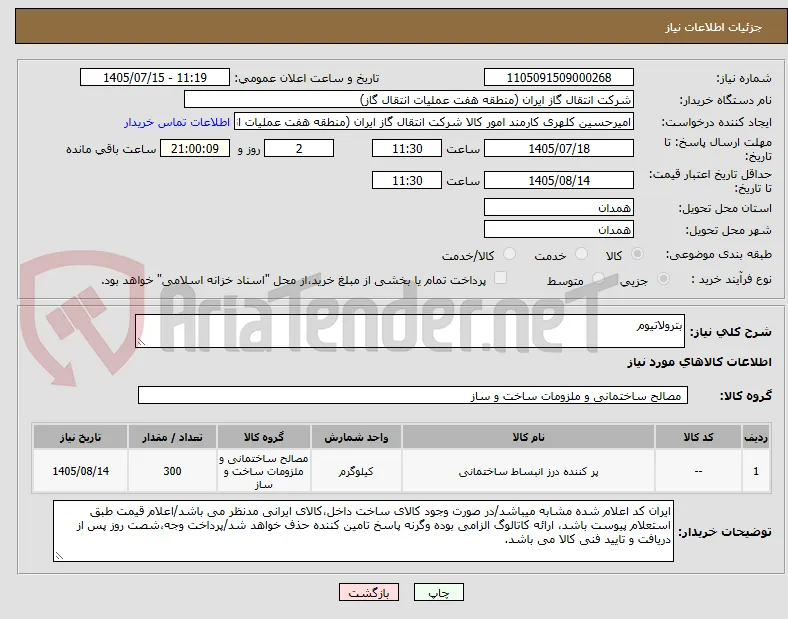This screenshot has width=788, height=619.
Task: Click the quantity cell 300
Action: click(x=172, y=471)
